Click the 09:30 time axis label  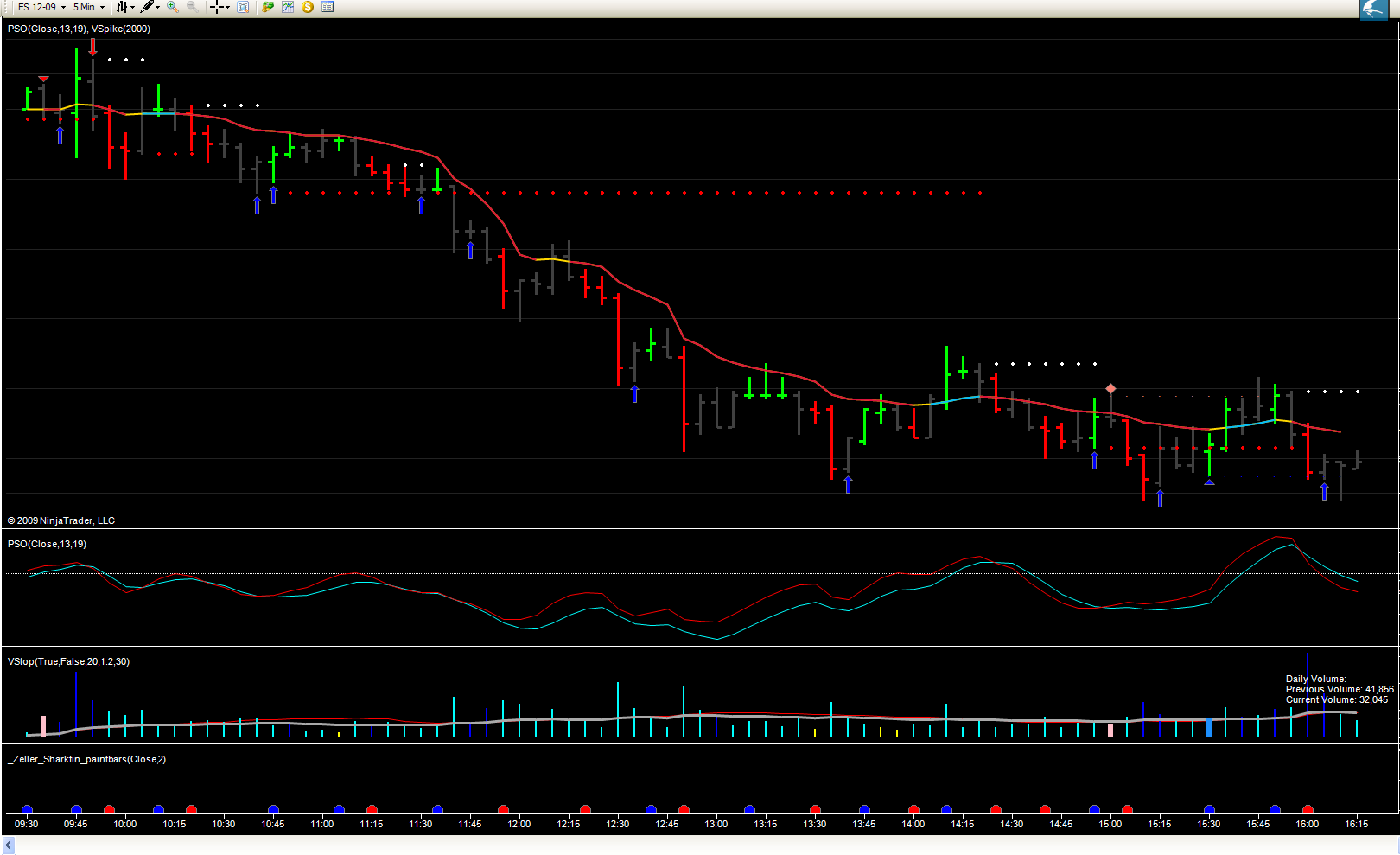pos(27,824)
